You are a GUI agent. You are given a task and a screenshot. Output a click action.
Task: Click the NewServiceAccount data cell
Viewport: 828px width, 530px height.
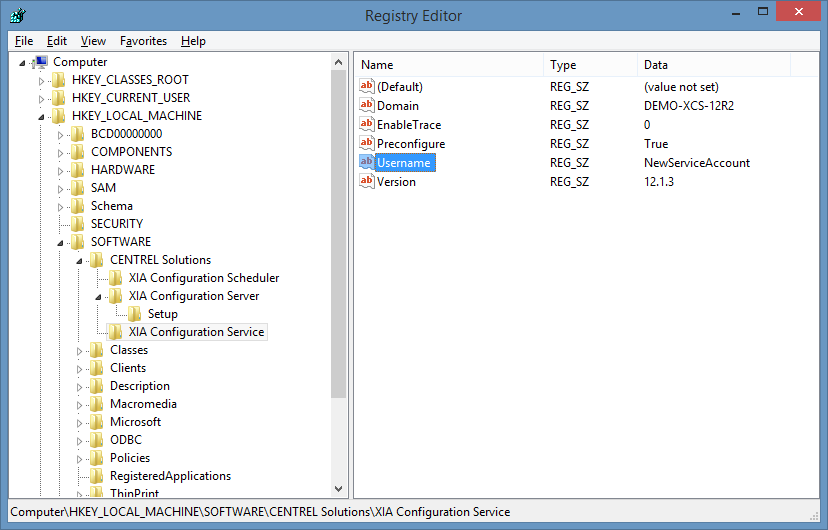pyautogui.click(x=697, y=163)
